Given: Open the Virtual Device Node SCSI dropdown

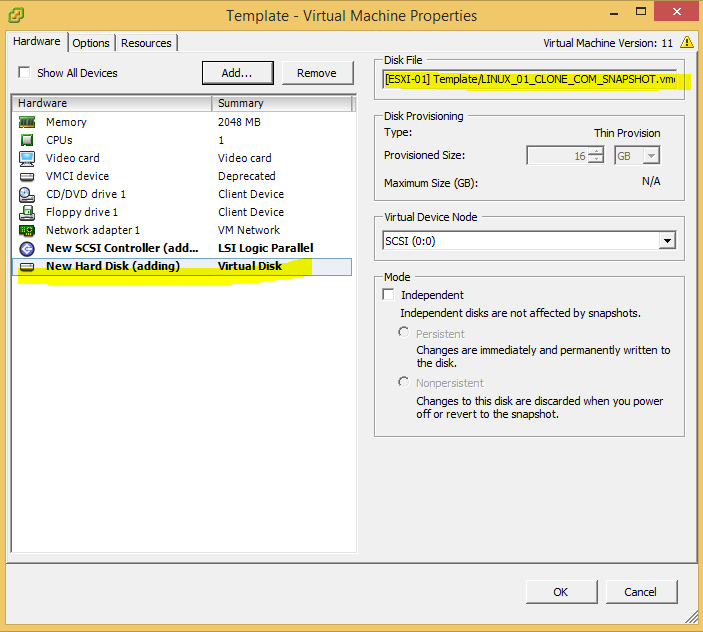Looking at the screenshot, I should pos(667,241).
